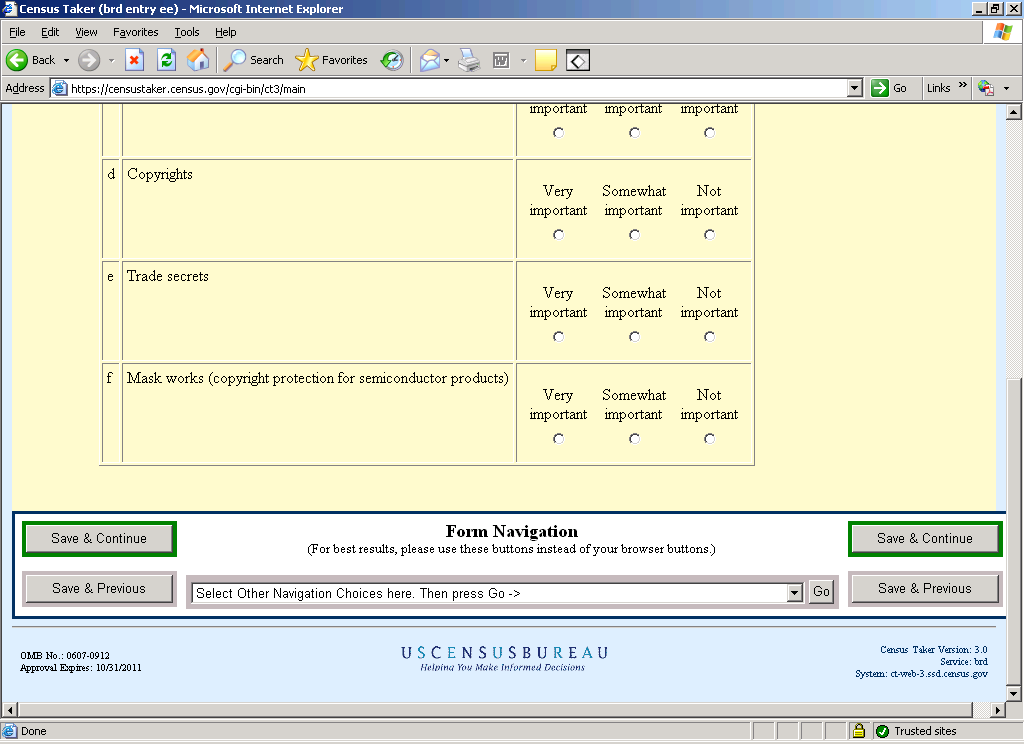The image size is (1024, 744).
Task: Open the Tools menu
Action: [187, 32]
